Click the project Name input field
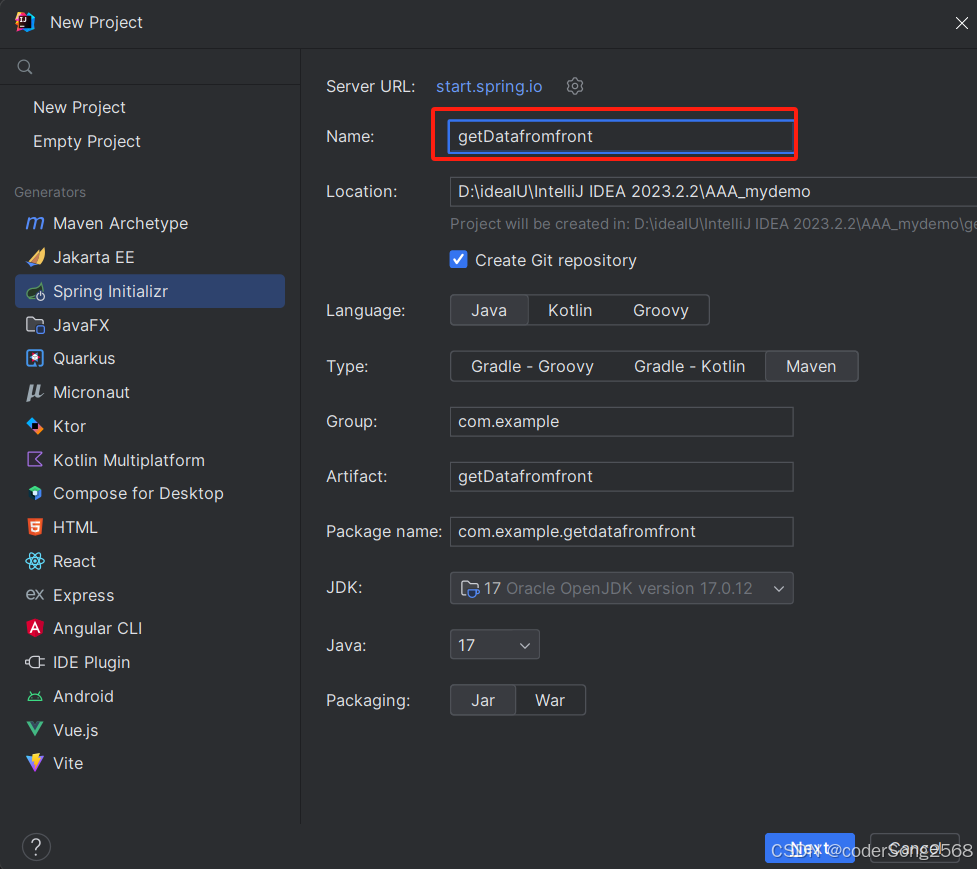977x869 pixels. [x=621, y=136]
